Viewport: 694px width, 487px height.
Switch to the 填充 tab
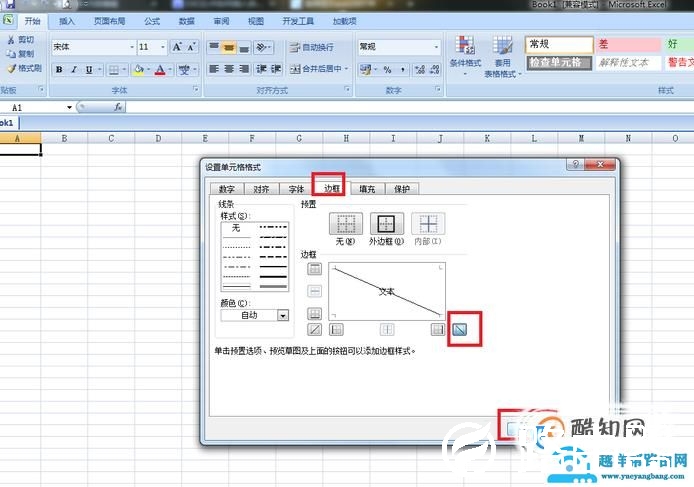click(367, 188)
